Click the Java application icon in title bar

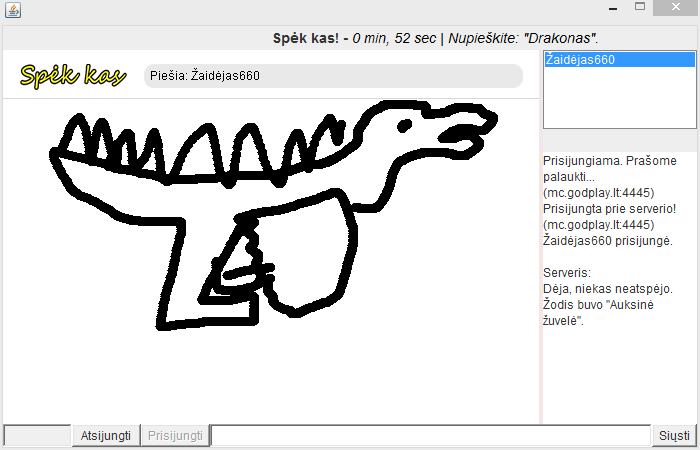click(x=13, y=10)
